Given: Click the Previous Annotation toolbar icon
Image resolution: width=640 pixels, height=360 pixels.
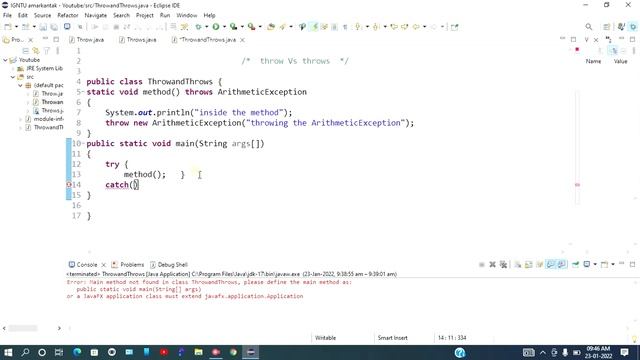Looking at the screenshot, I should pos(376,27).
